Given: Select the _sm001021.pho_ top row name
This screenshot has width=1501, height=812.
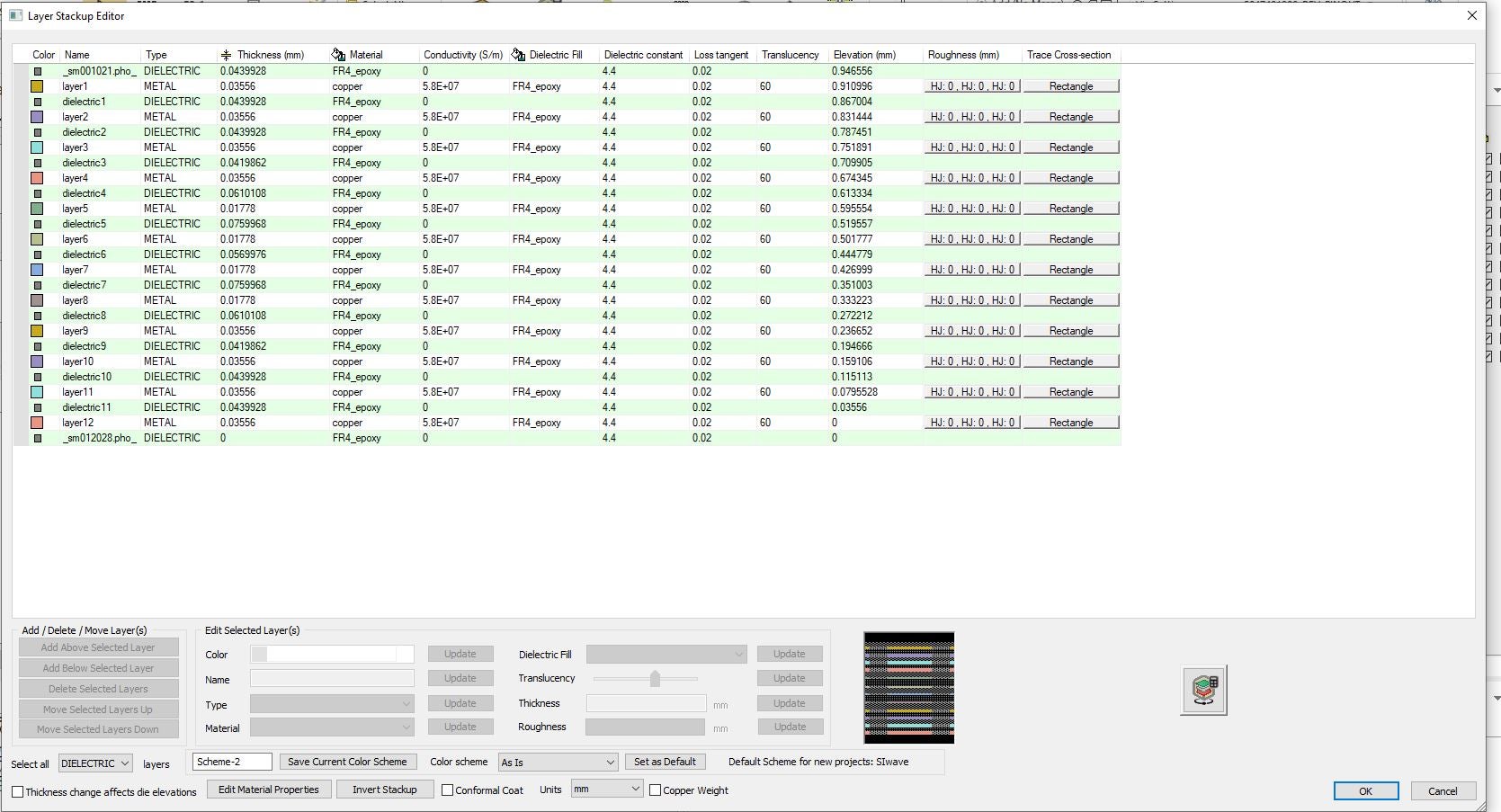Looking at the screenshot, I should [99, 71].
